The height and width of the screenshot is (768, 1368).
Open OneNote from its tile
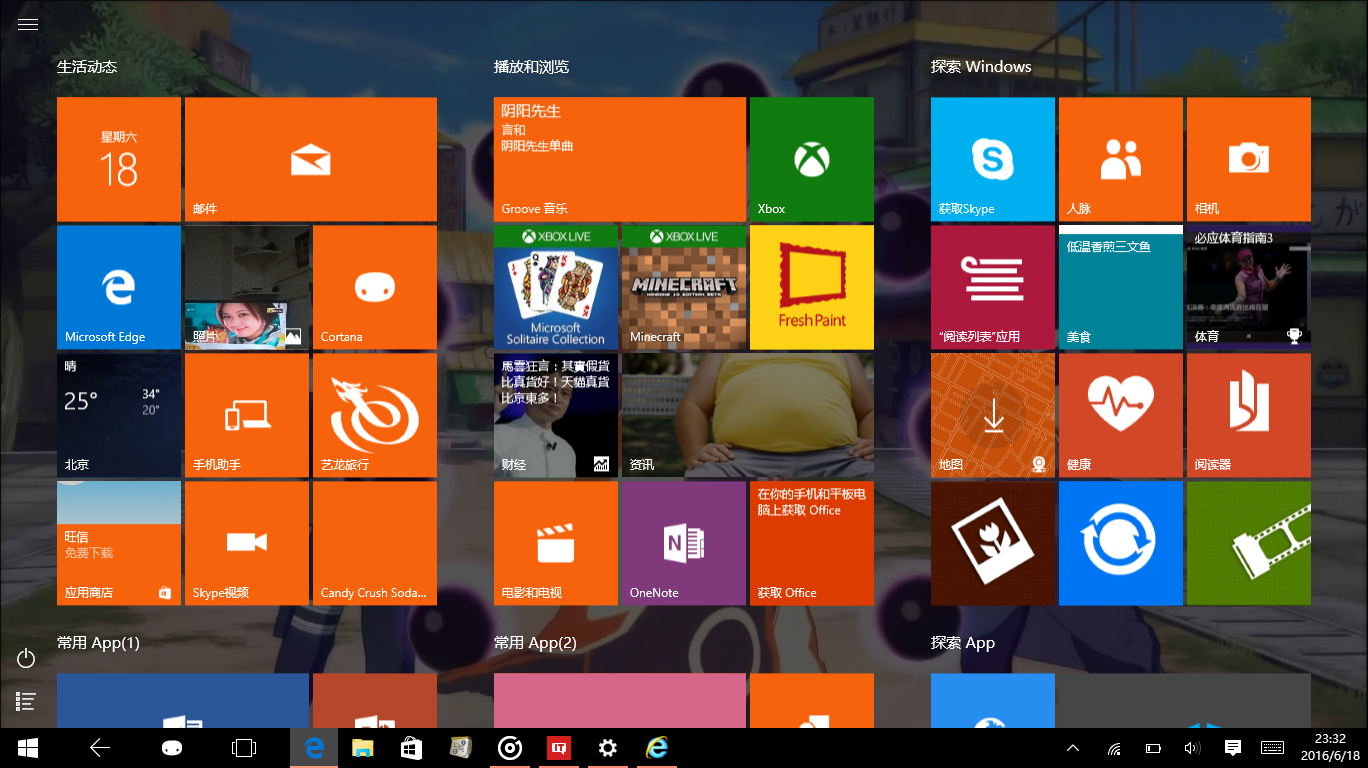[683, 543]
